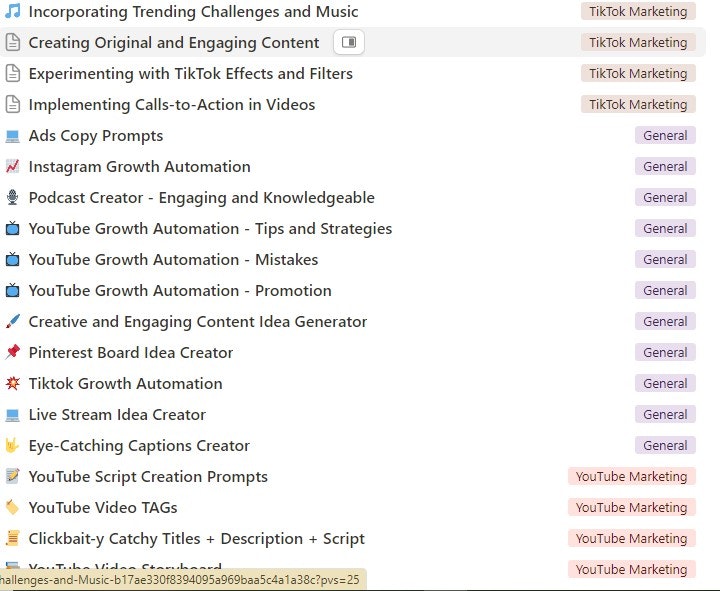Click TikTok Marketing tag on Implementing Calls-to-Action row
Screen dimensions: 720x591
point(638,104)
